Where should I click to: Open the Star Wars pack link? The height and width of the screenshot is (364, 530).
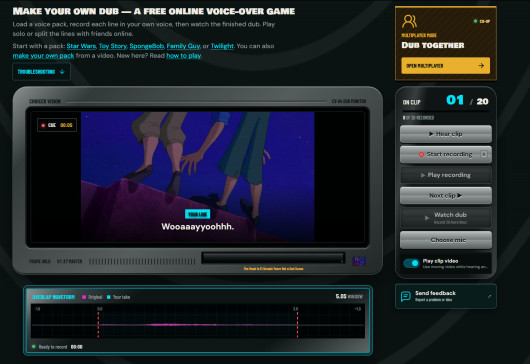tap(81, 46)
